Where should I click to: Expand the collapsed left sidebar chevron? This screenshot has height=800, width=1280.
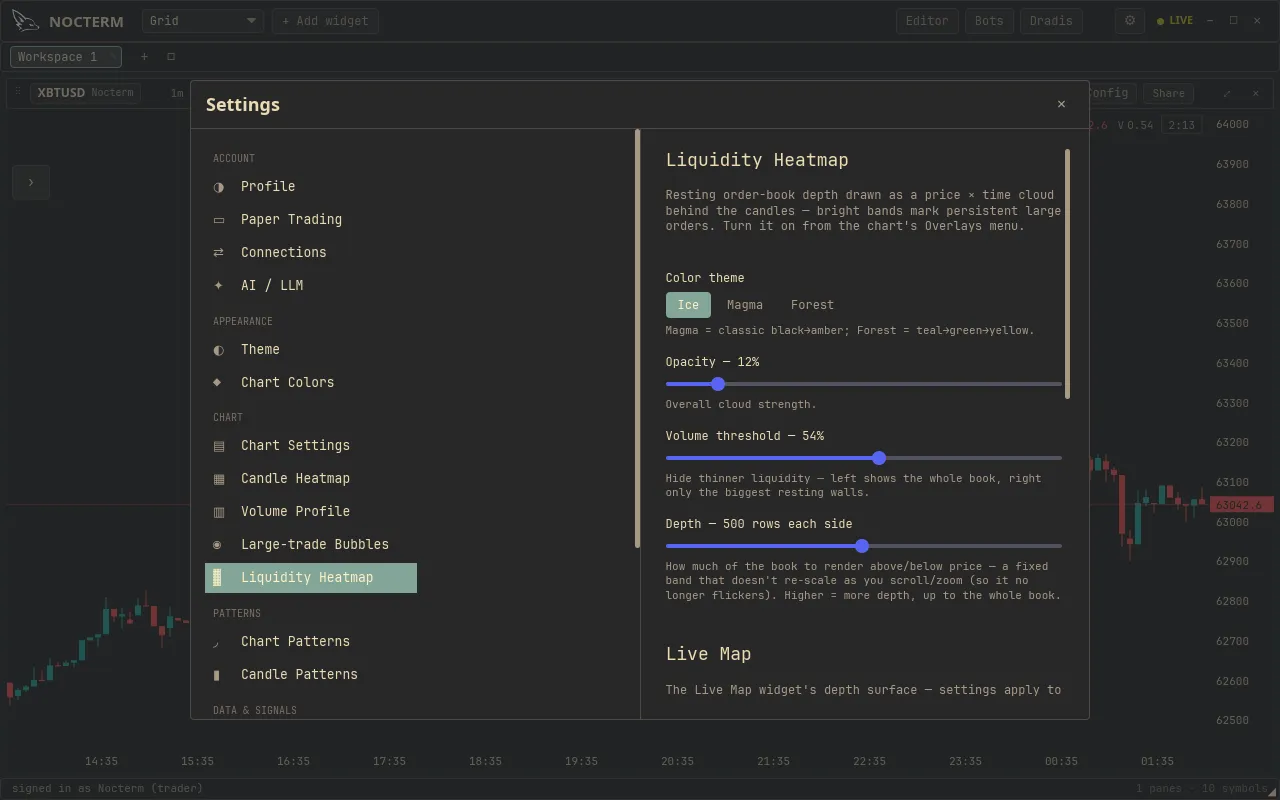pos(31,182)
